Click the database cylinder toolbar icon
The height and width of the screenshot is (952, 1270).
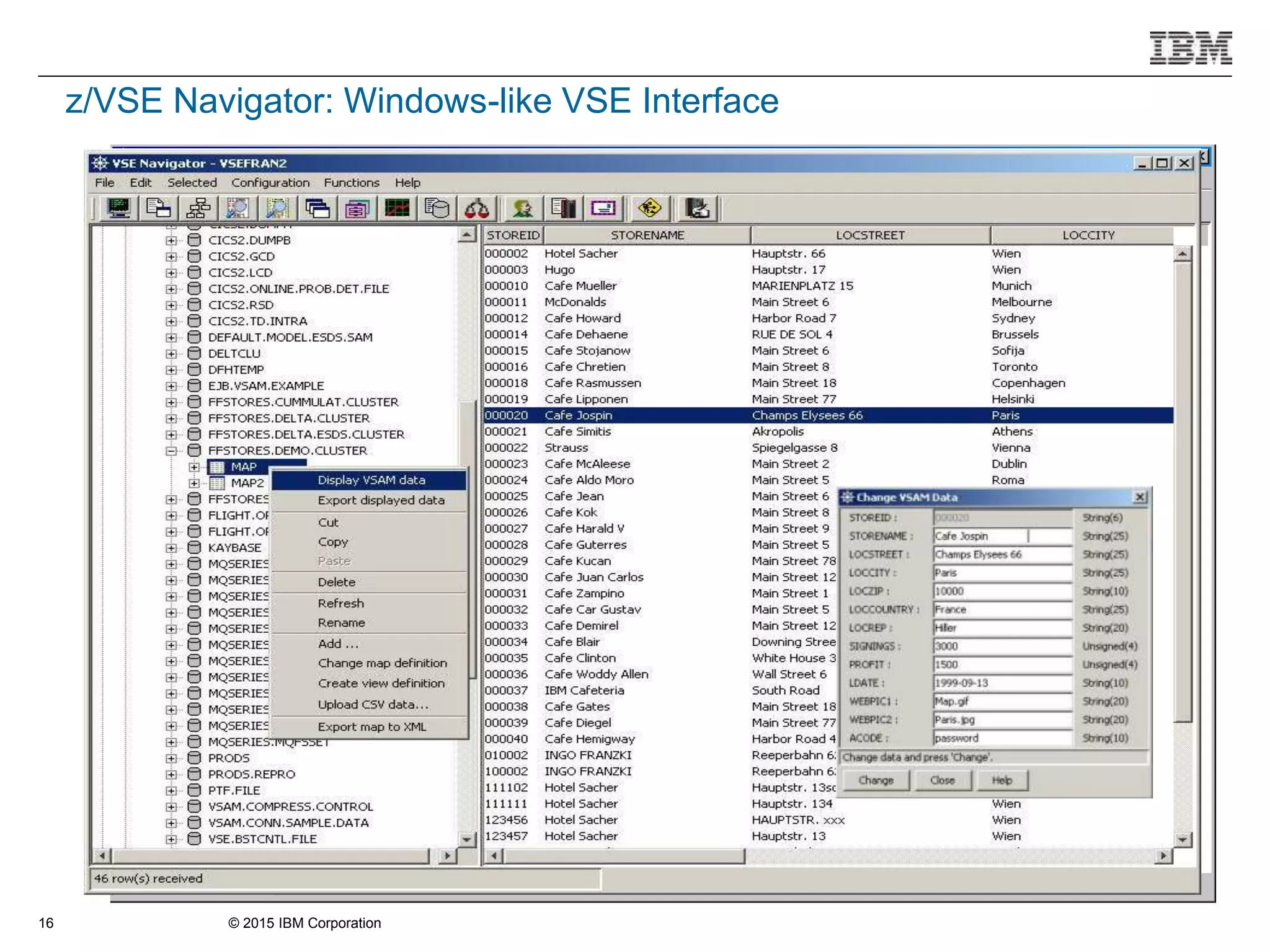click(x=437, y=209)
